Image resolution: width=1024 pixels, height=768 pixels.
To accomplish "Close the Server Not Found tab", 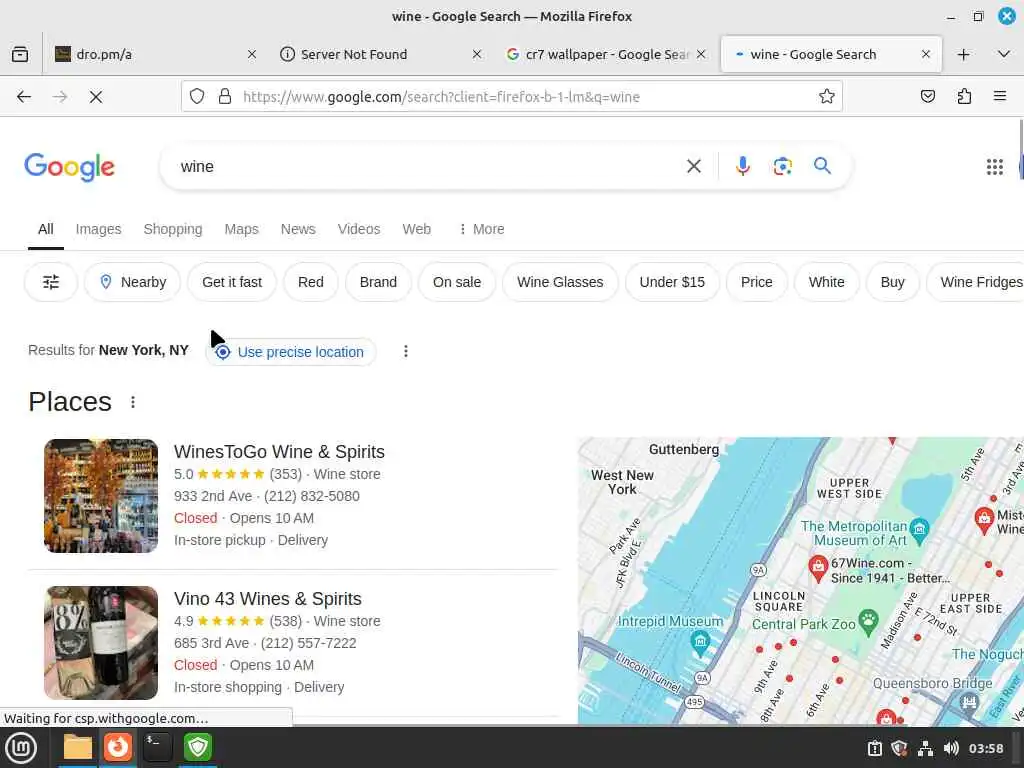I will [x=477, y=54].
